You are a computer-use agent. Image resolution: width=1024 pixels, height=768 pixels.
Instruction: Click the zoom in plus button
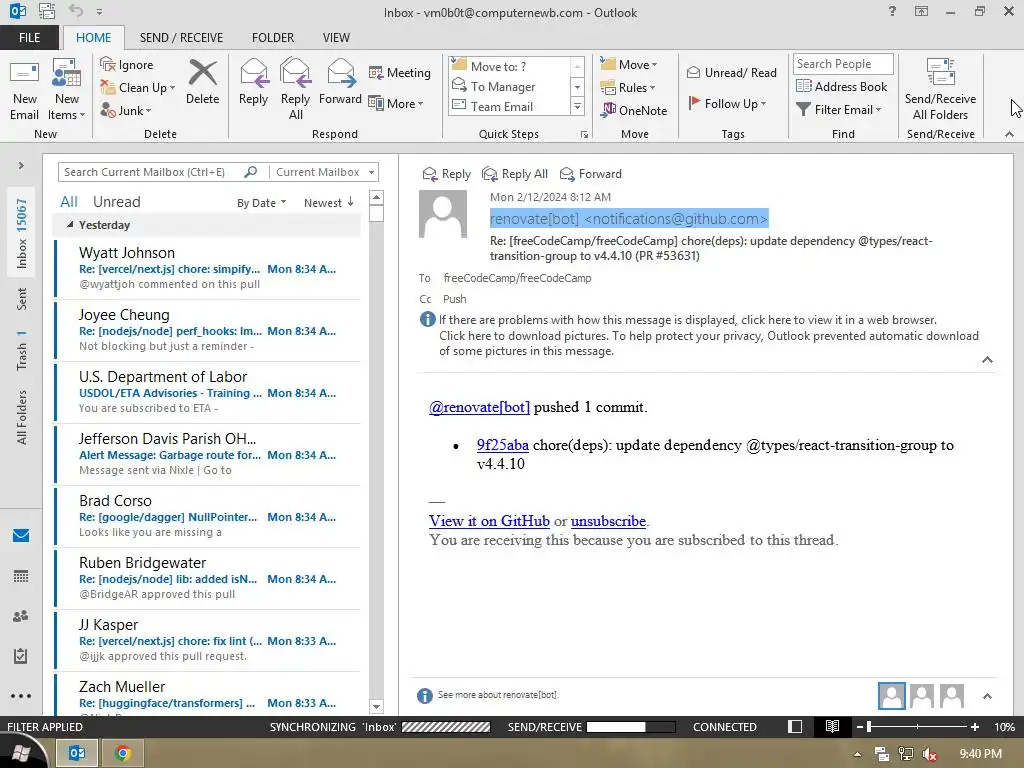click(x=974, y=727)
